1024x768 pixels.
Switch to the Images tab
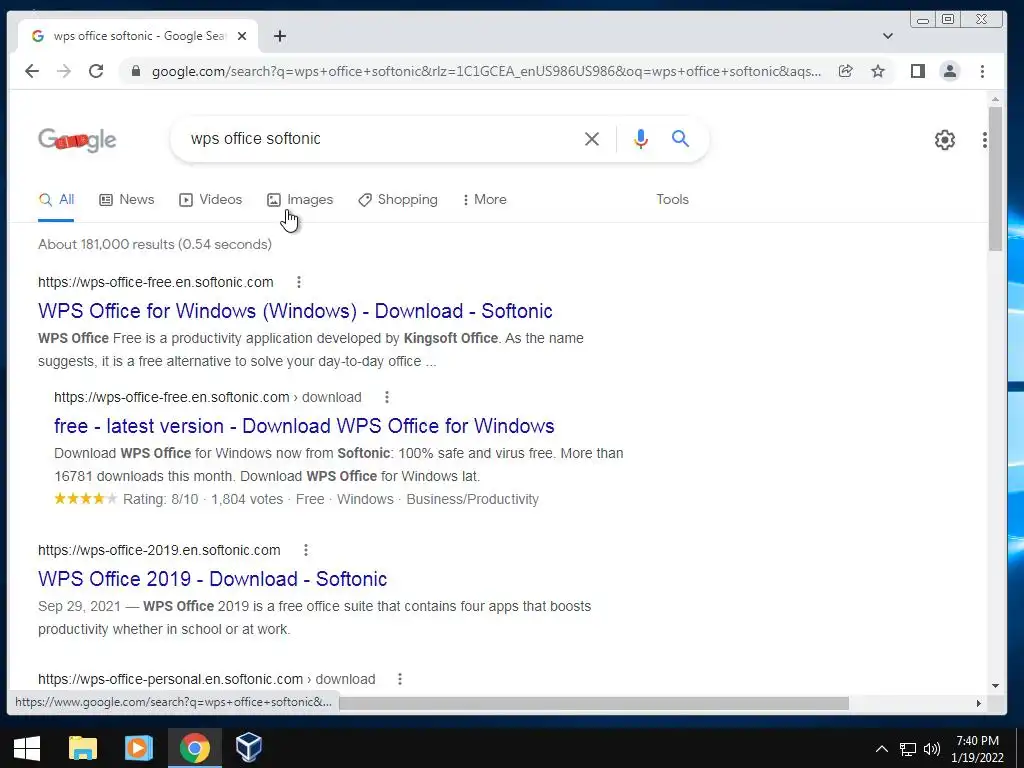(300, 200)
